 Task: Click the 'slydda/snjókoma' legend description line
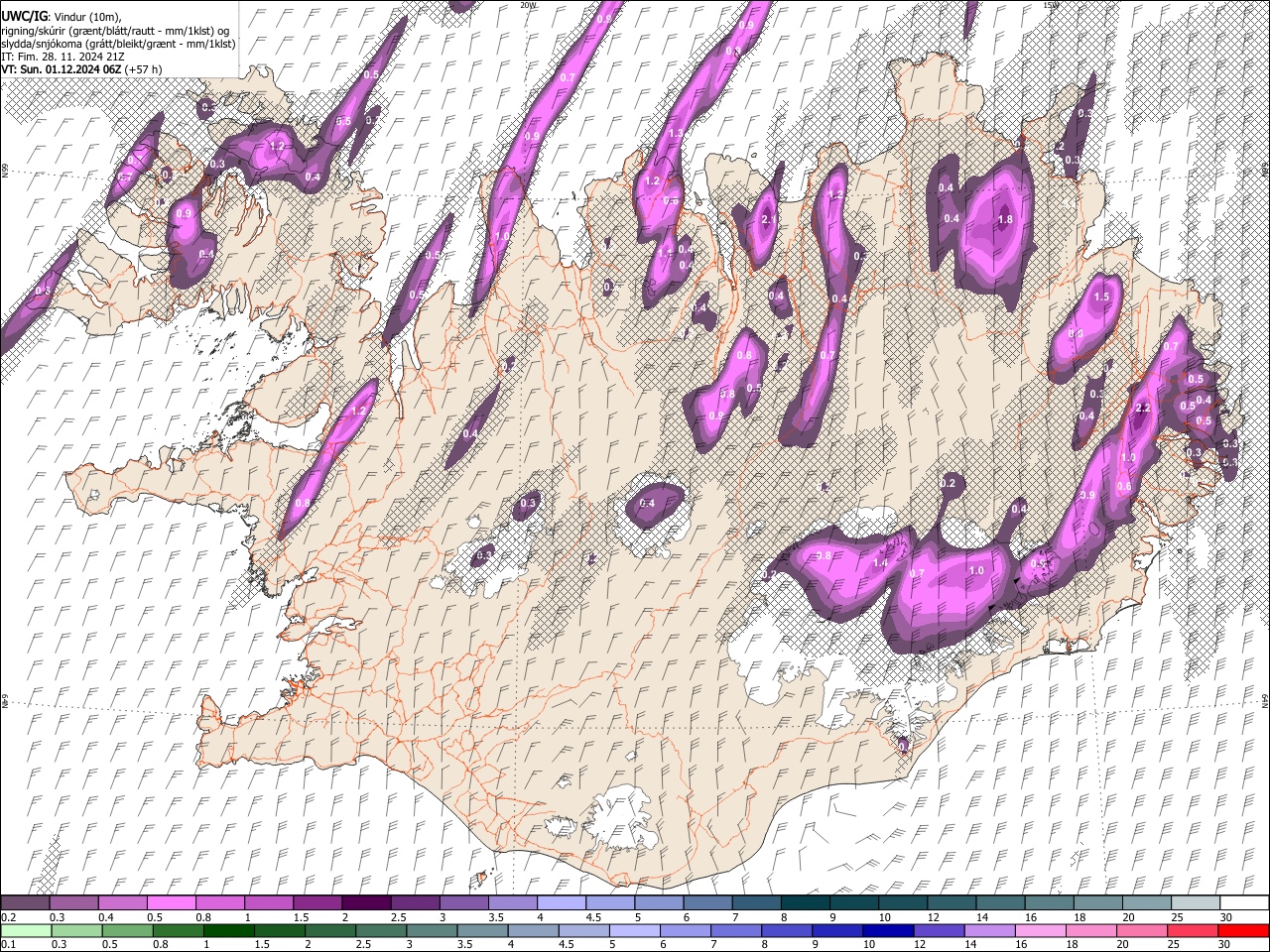tap(118, 44)
